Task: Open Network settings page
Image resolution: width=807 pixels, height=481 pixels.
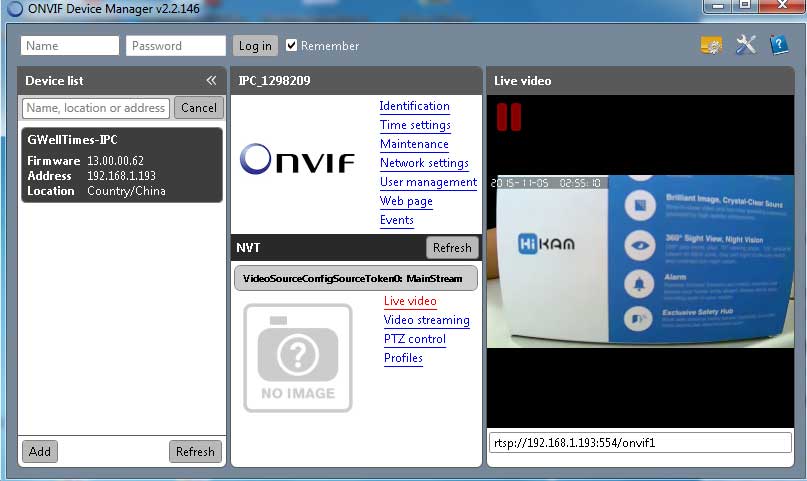Action: click(x=424, y=163)
